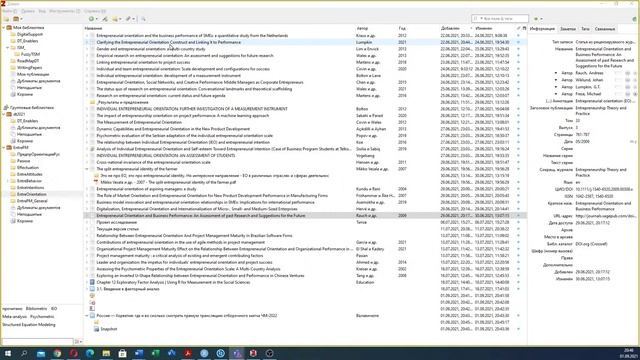
Task: Collapse the Россия — Хорватия web page item
Action: [87, 316]
